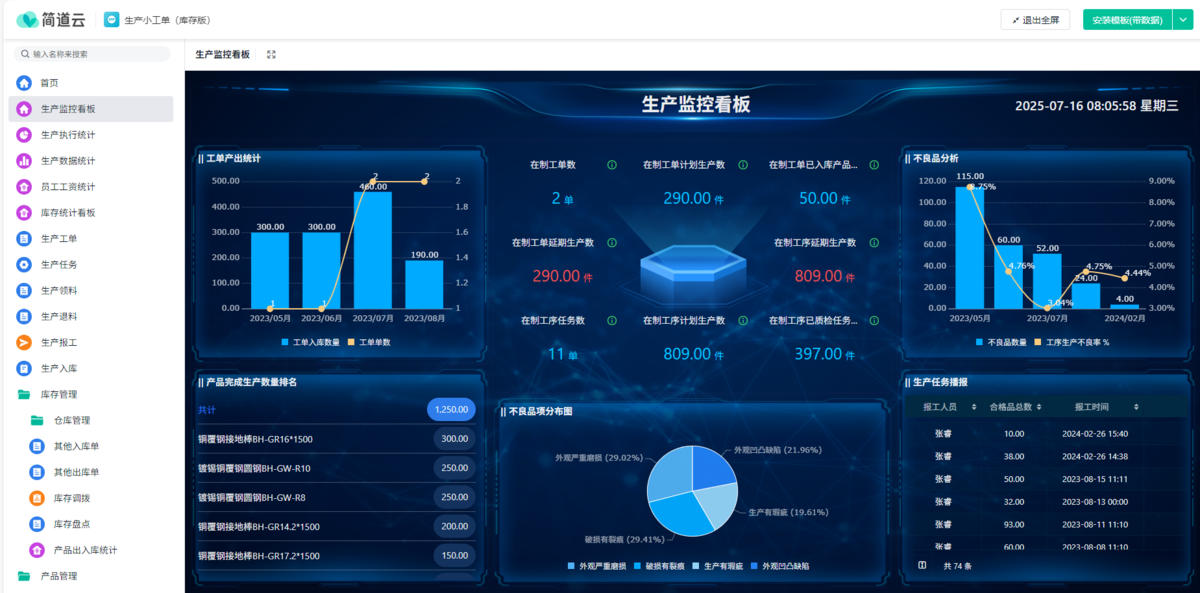This screenshot has width=1200, height=593.
Task: Click table cell 2024-02-26 15:40
Action: [1095, 434]
